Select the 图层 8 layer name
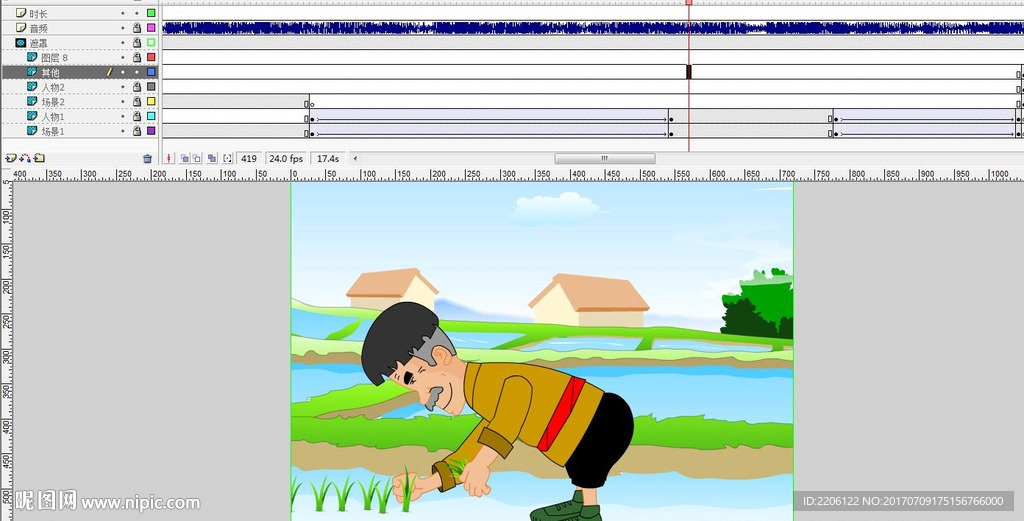 [x=54, y=57]
